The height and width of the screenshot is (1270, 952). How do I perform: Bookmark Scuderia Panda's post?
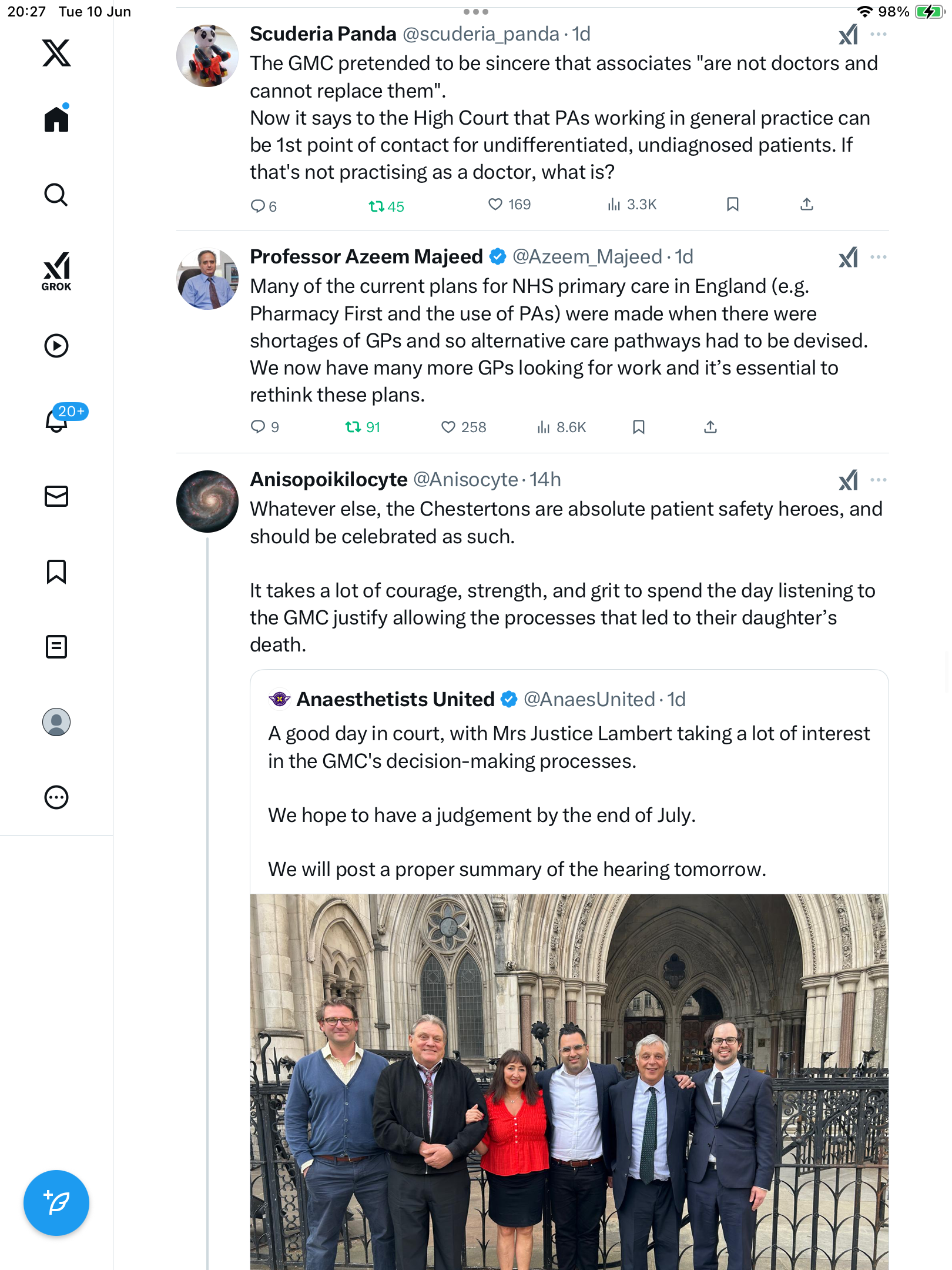tap(732, 205)
